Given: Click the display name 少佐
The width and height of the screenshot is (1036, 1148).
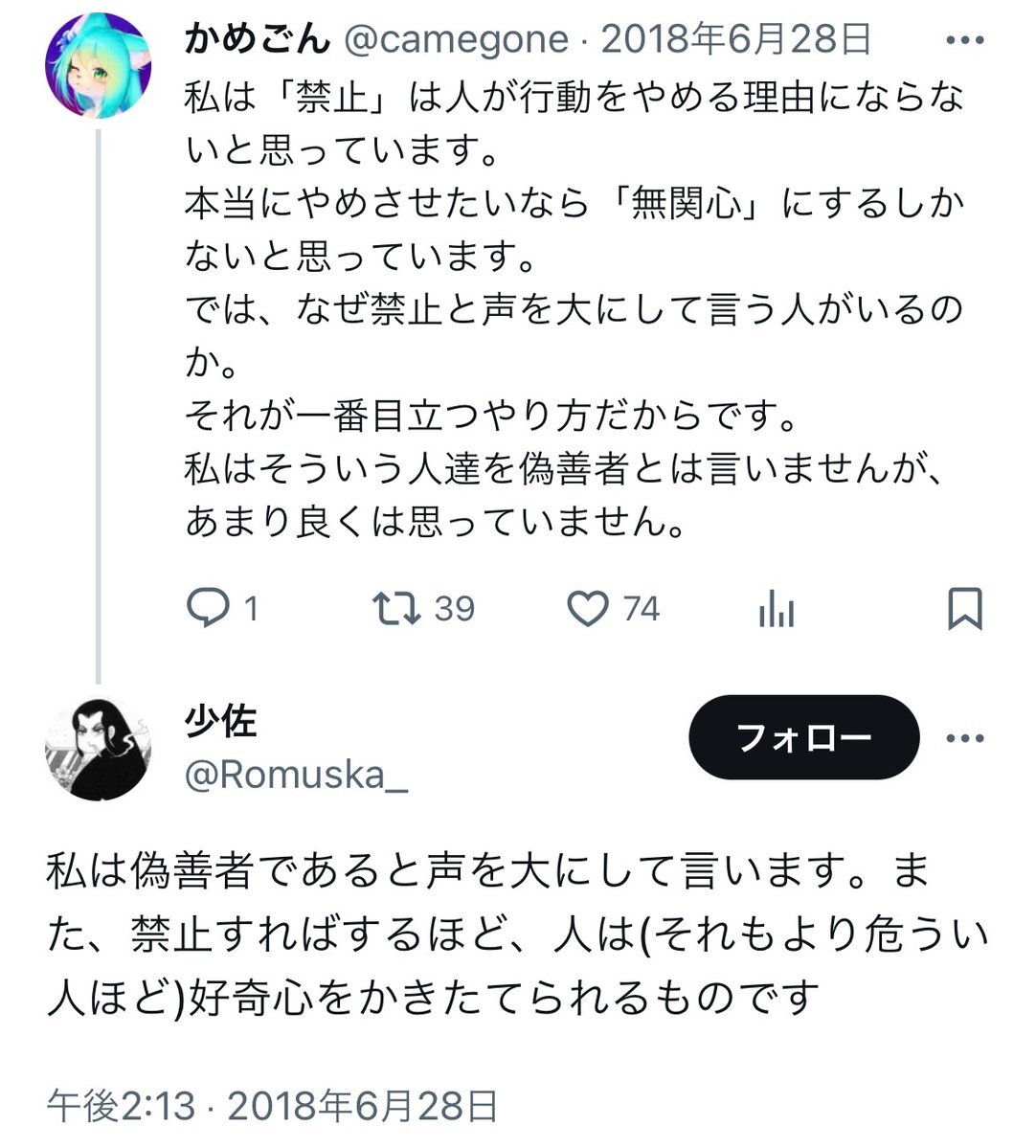Looking at the screenshot, I should coord(220,720).
